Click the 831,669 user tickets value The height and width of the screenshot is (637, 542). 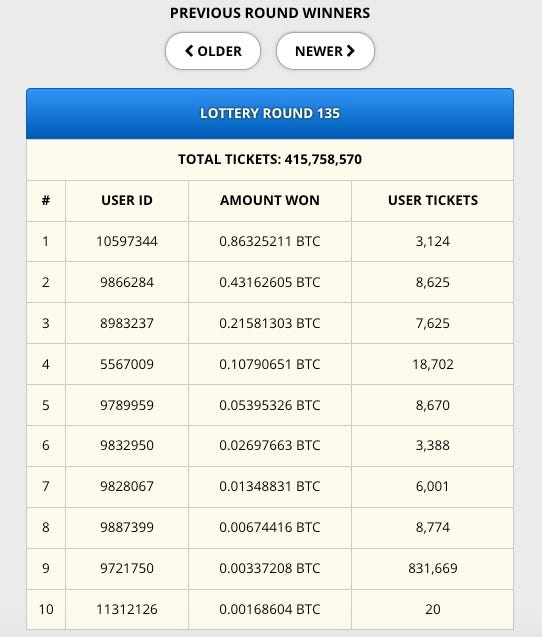tap(433, 568)
